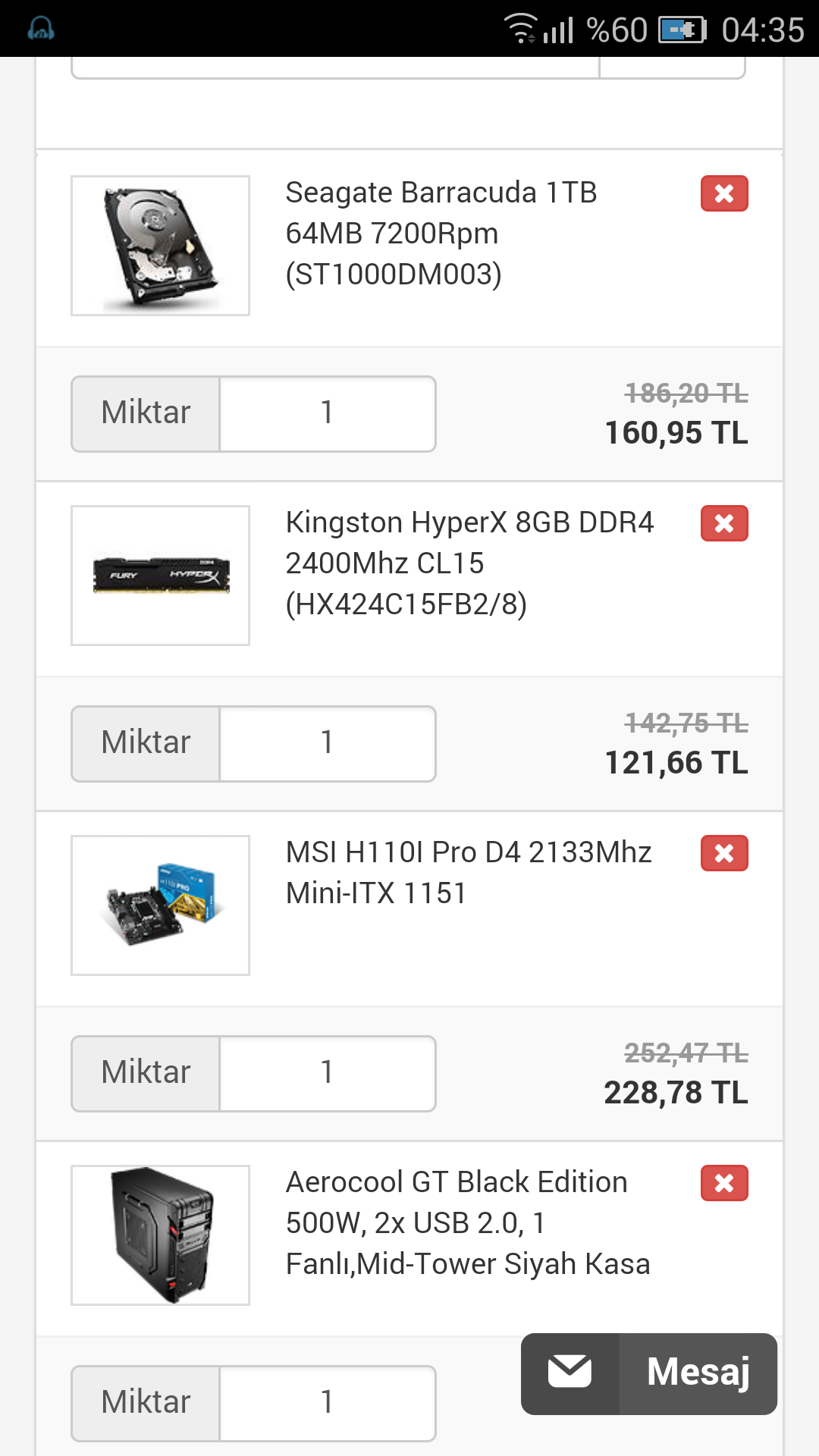Click the Aerocool case thumbnail
This screenshot has height=1456, width=819.
pyautogui.click(x=160, y=1234)
